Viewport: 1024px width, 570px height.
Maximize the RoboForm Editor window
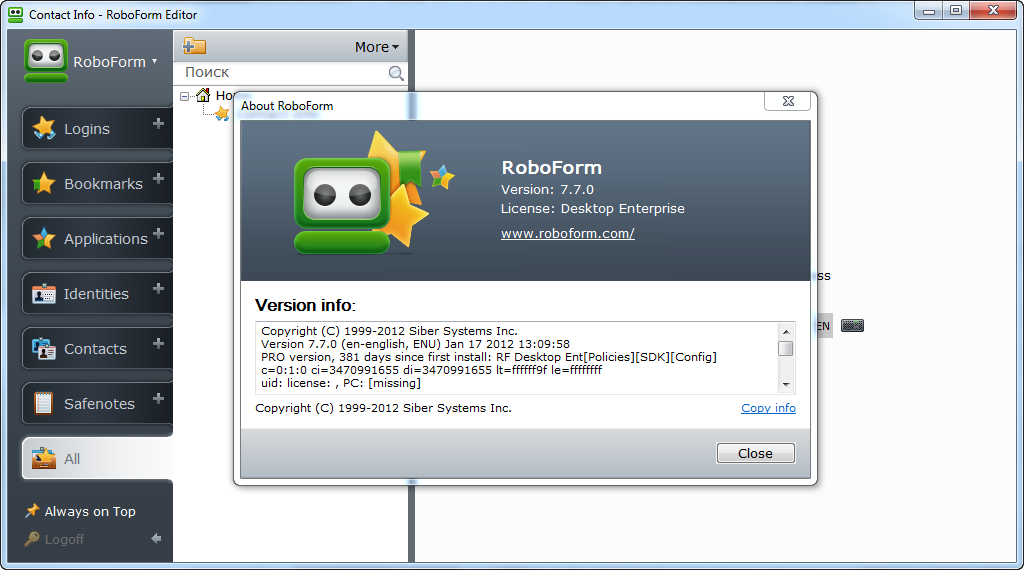[x=956, y=10]
